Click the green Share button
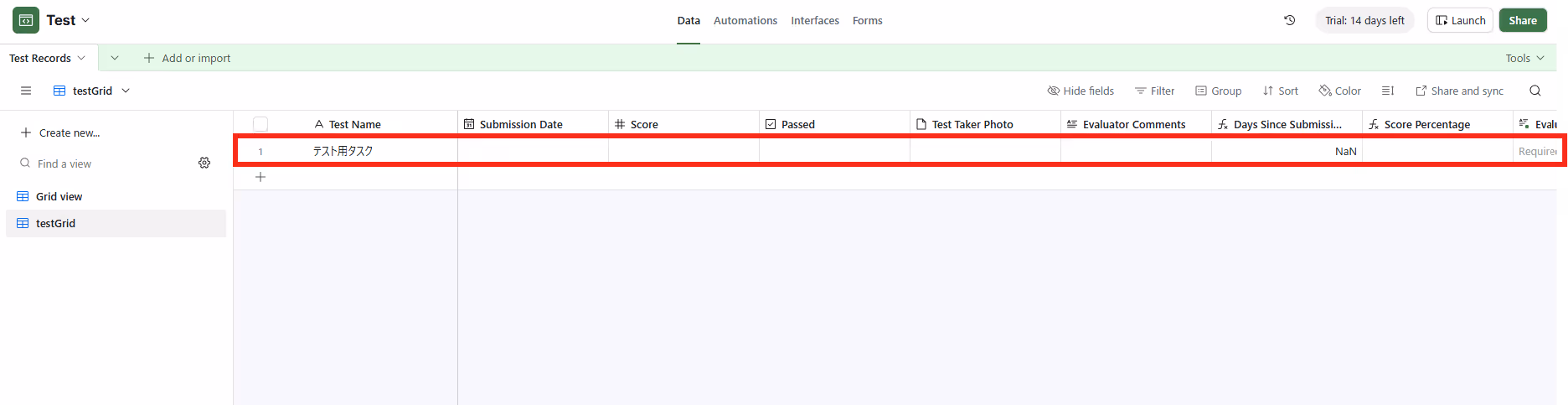 (1523, 20)
